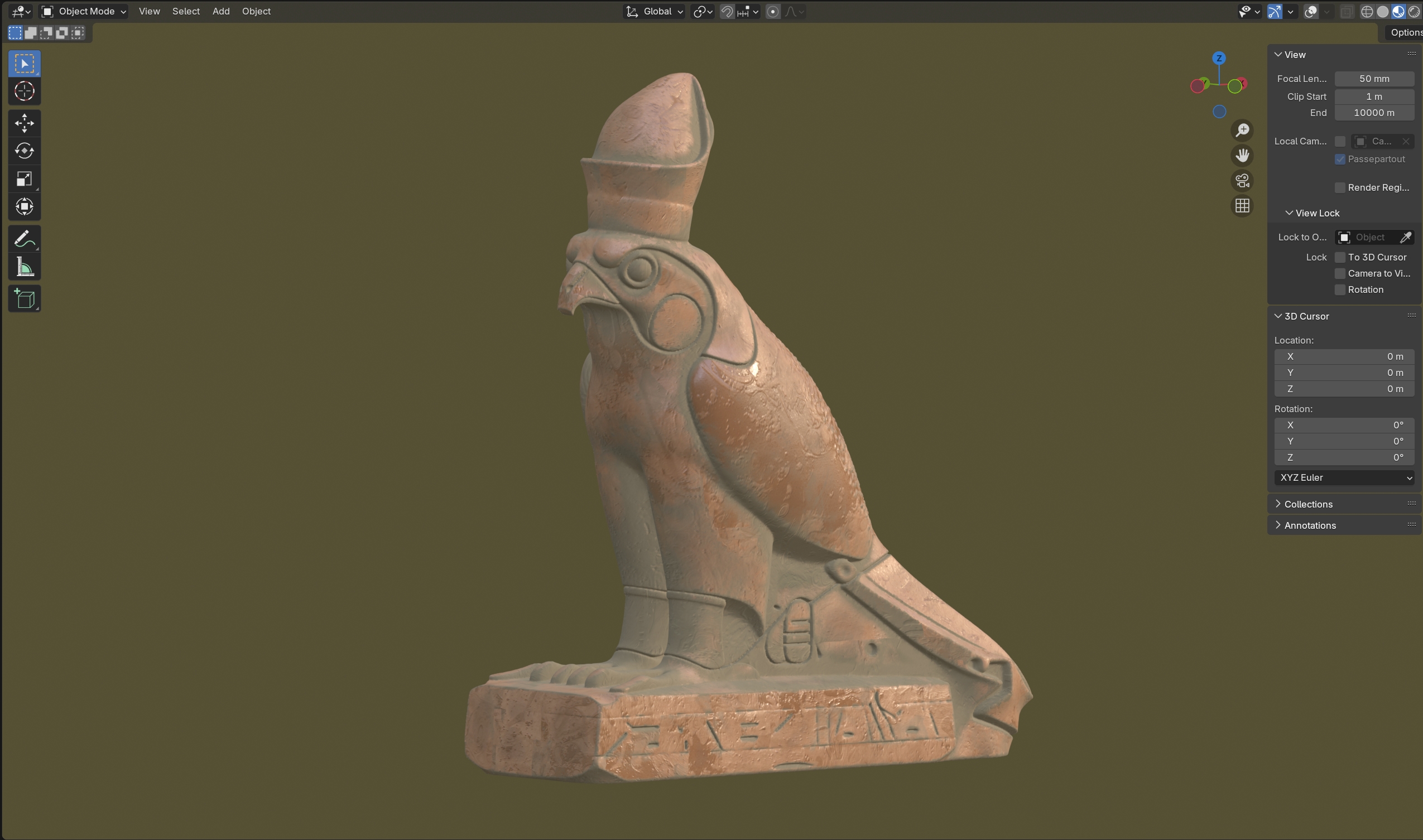Switch to orthographic view grid icon
1423x840 pixels.
(1242, 206)
